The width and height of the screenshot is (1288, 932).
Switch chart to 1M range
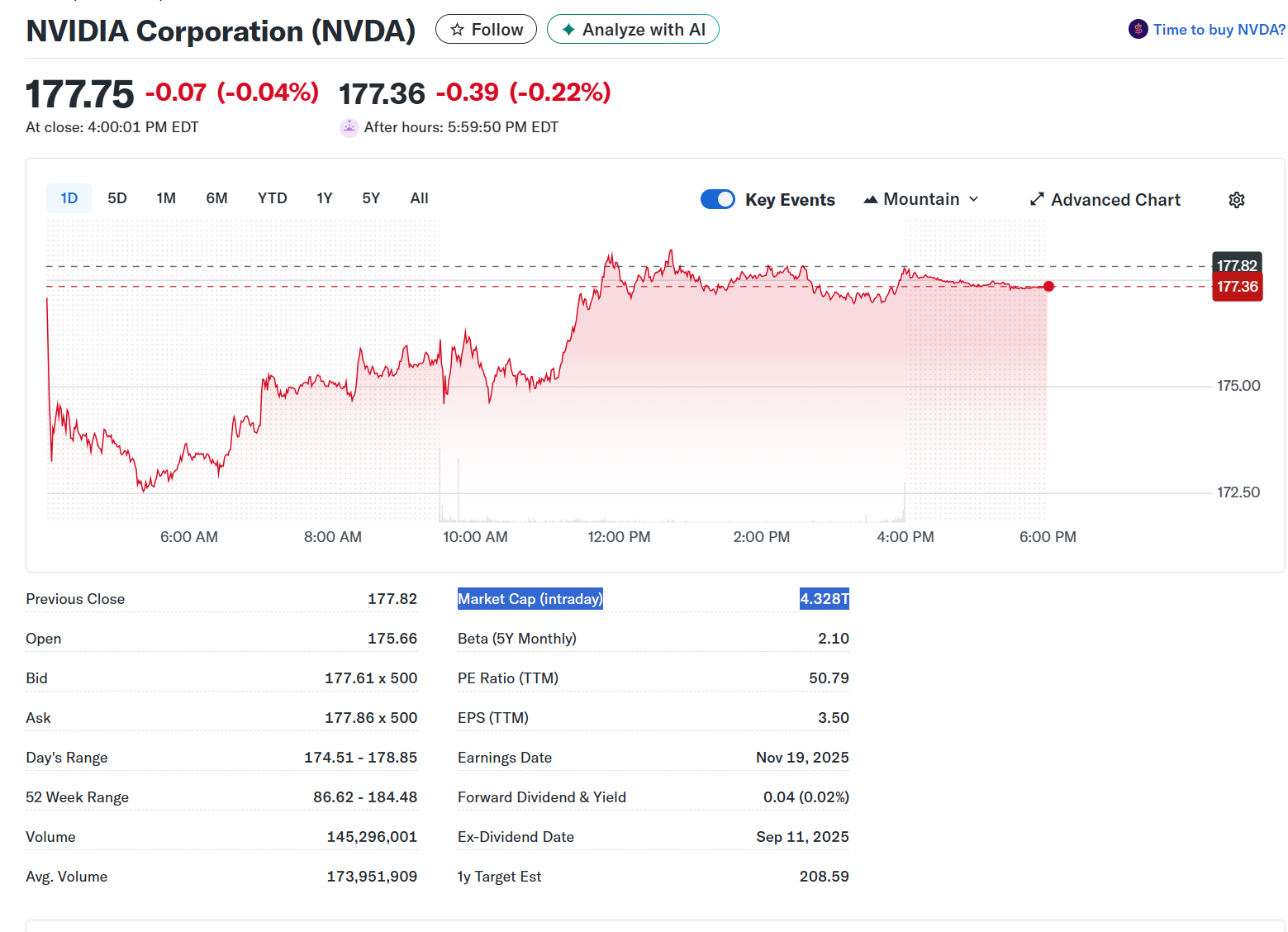pos(166,198)
